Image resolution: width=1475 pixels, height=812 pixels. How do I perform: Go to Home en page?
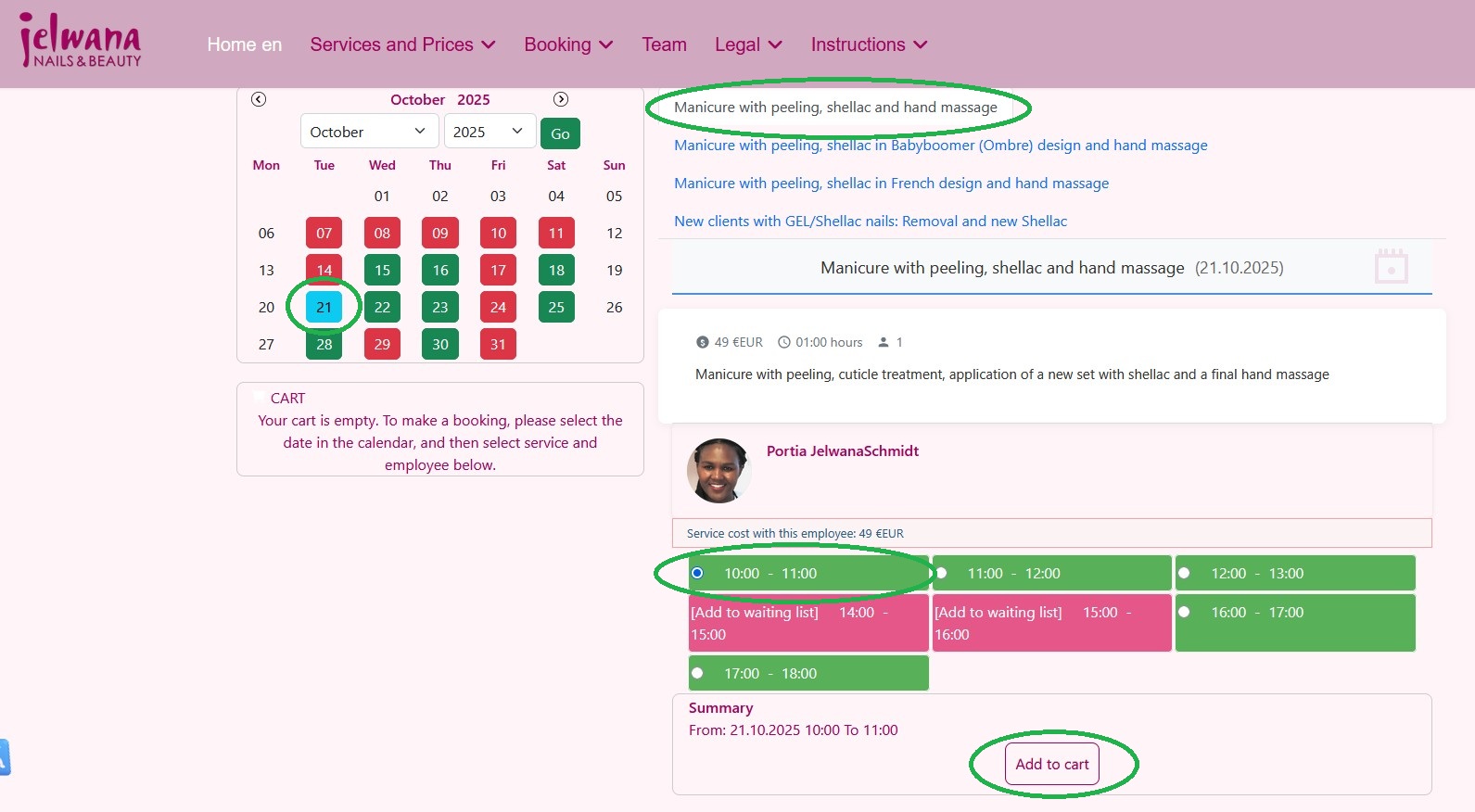[x=244, y=44]
